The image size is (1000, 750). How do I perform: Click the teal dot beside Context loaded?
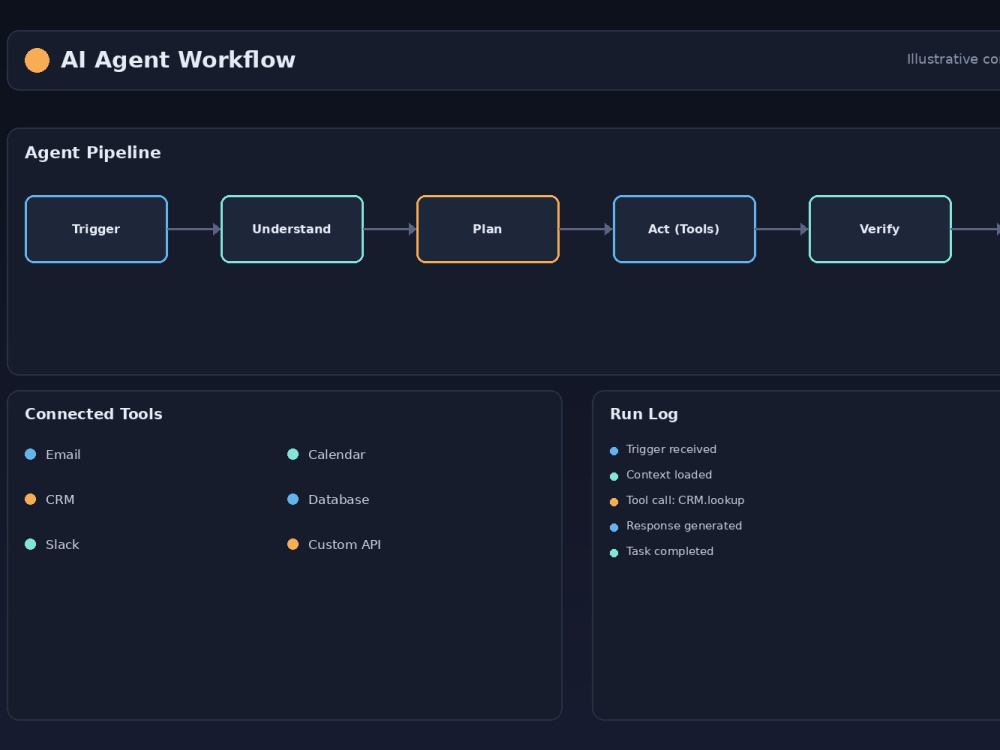(614, 476)
